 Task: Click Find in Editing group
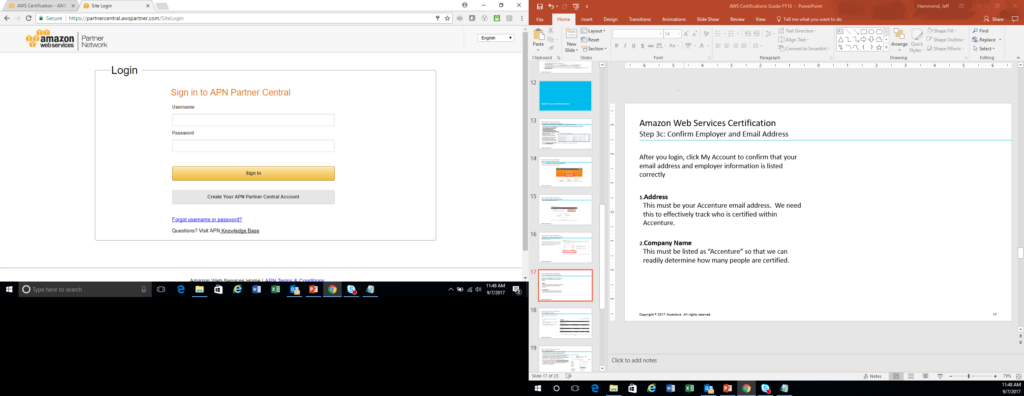[980, 31]
